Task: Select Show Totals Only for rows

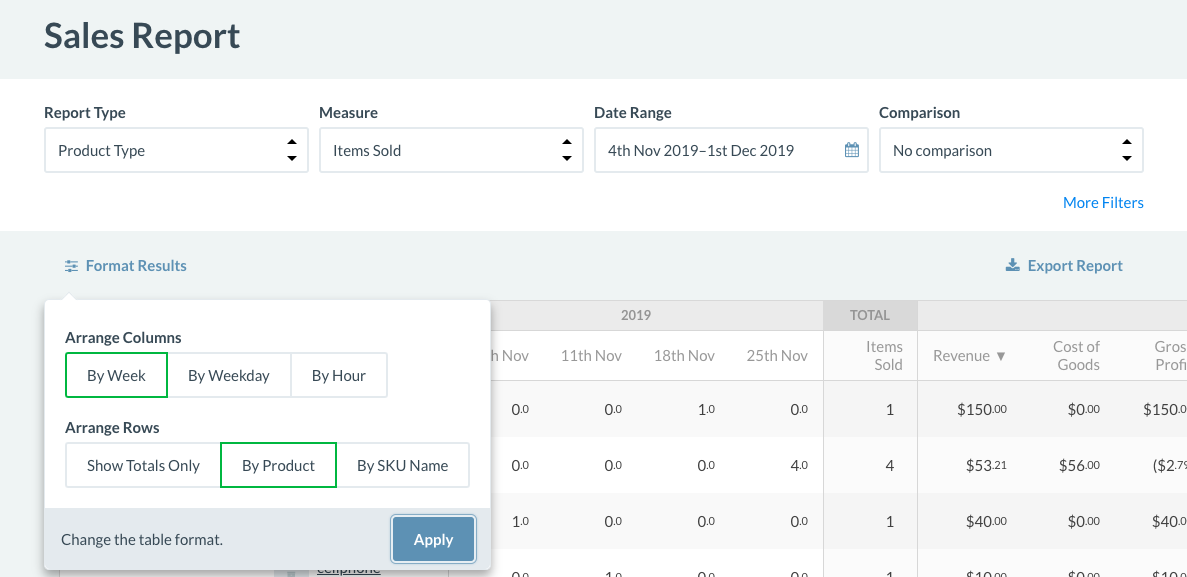Action: click(x=143, y=466)
